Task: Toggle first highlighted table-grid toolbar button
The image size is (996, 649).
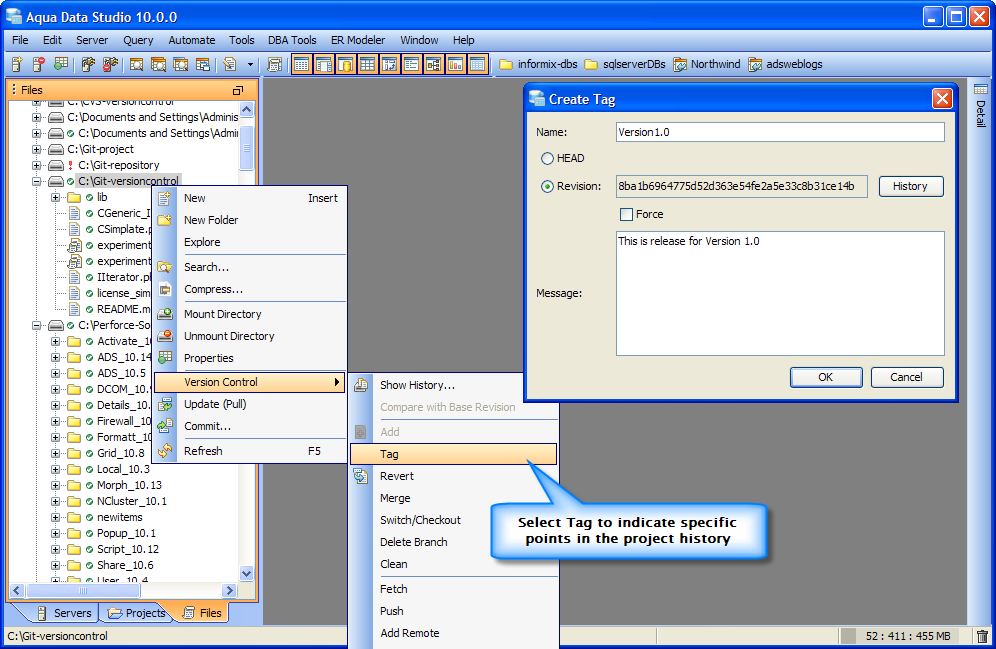Action: point(302,64)
